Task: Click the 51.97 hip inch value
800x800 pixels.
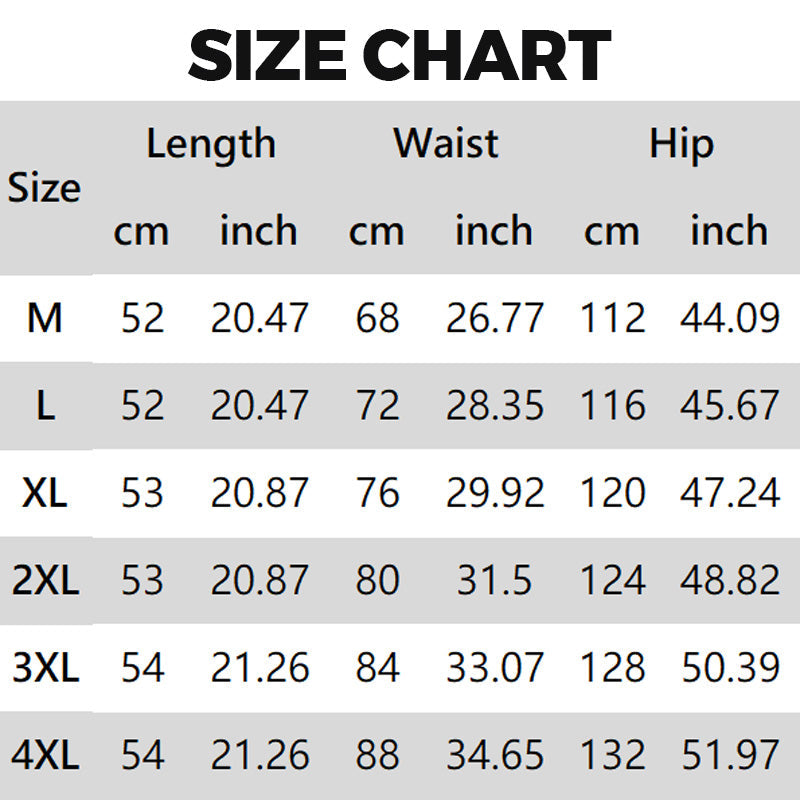Action: pyautogui.click(x=729, y=755)
